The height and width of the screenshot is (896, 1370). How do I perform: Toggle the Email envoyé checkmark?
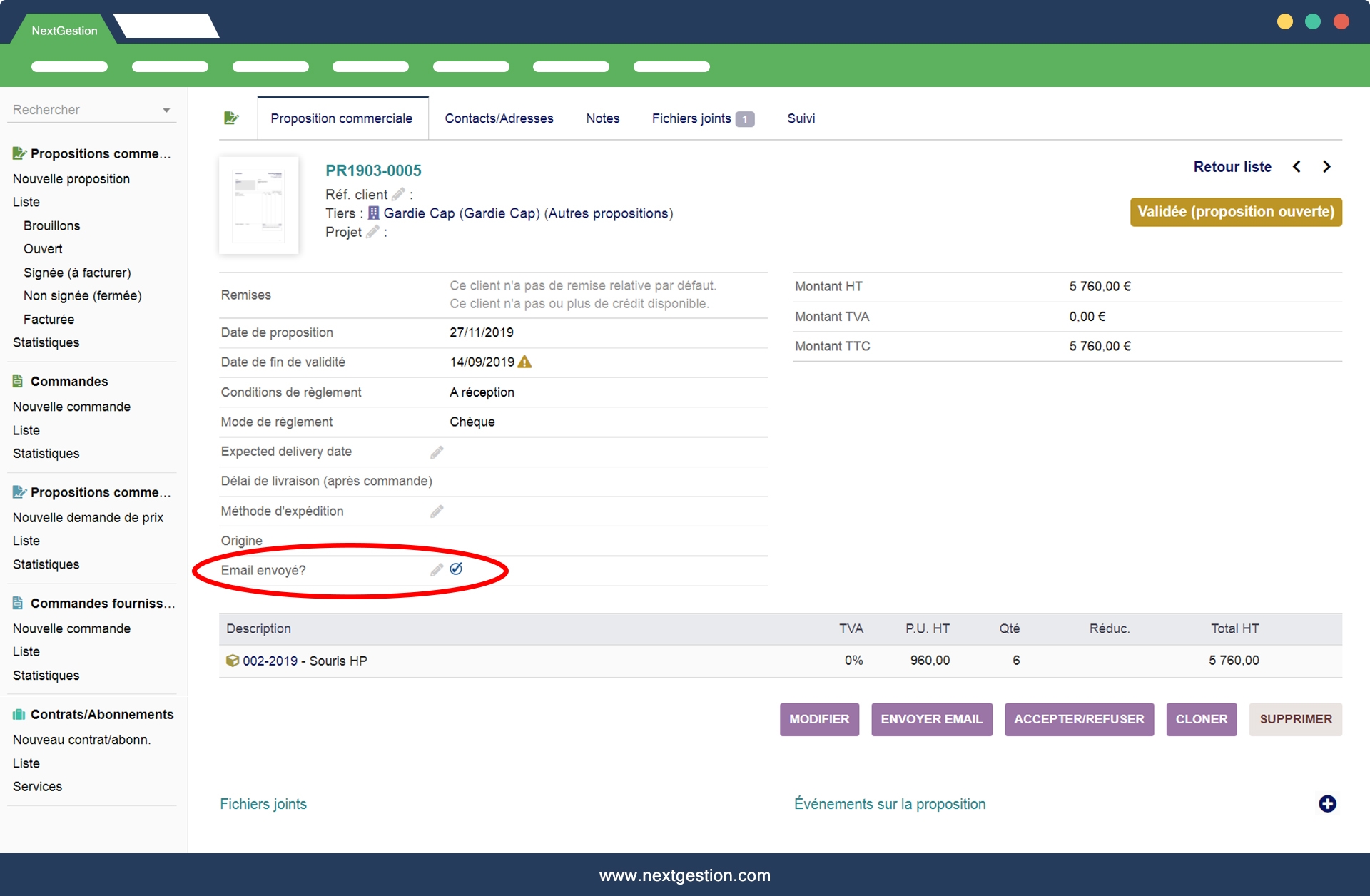tap(457, 569)
